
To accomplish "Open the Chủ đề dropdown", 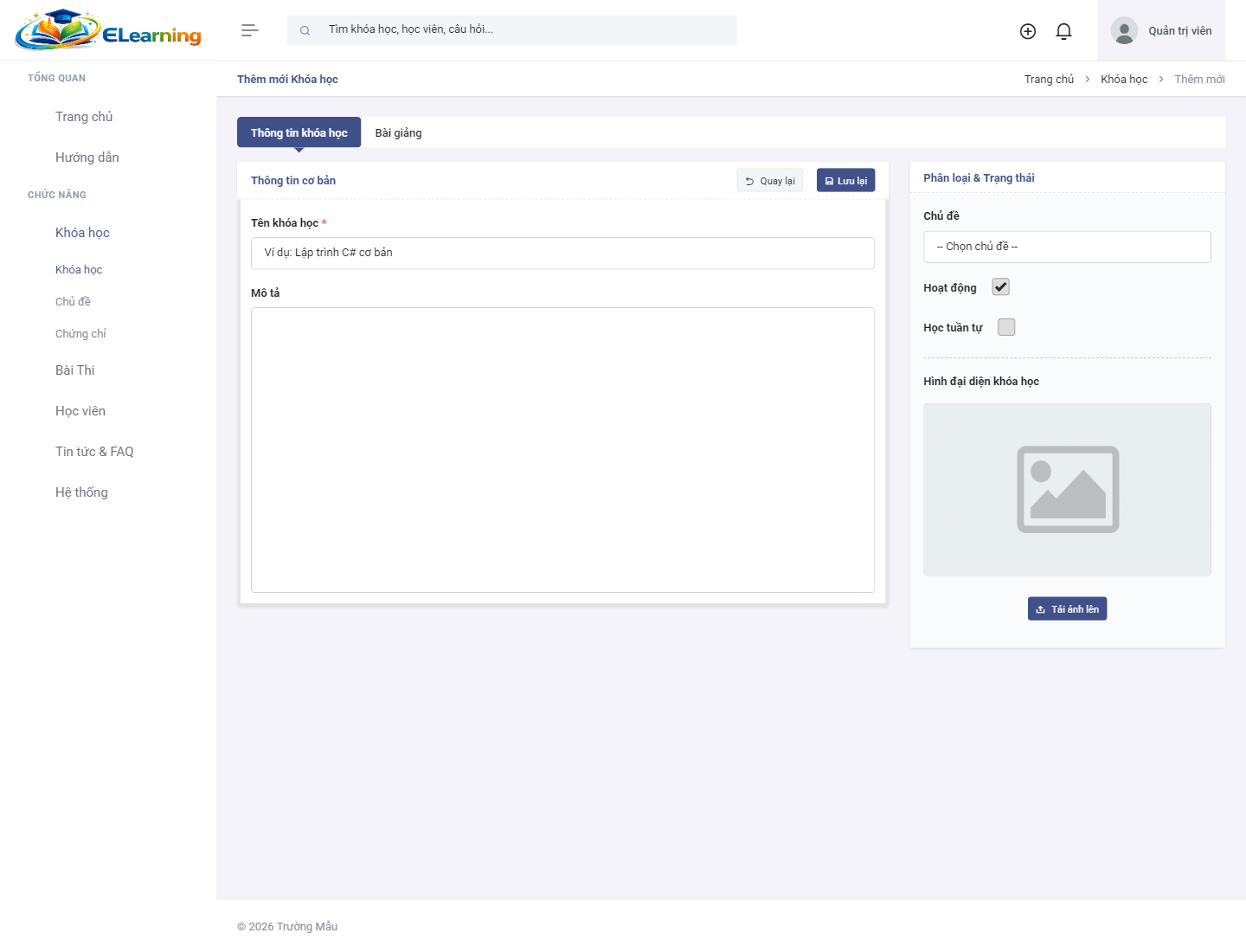I will pyautogui.click(x=1067, y=247).
